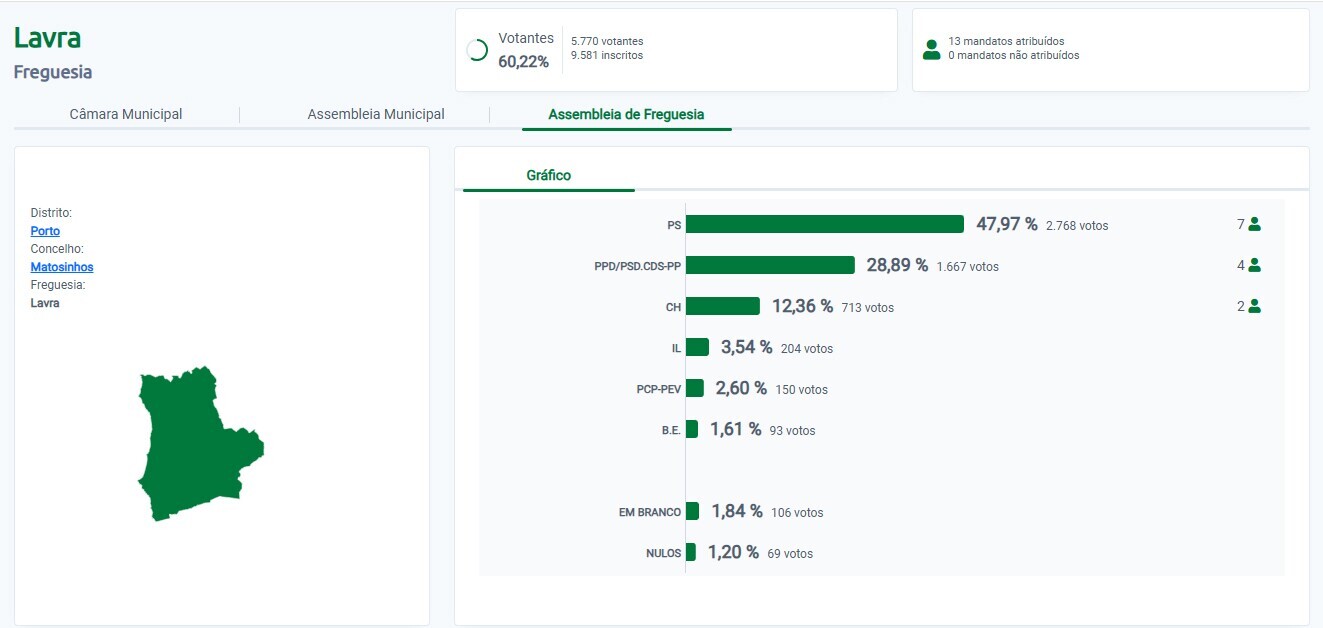Click the PS mandates person icon
The height and width of the screenshot is (628, 1323).
point(1254,225)
